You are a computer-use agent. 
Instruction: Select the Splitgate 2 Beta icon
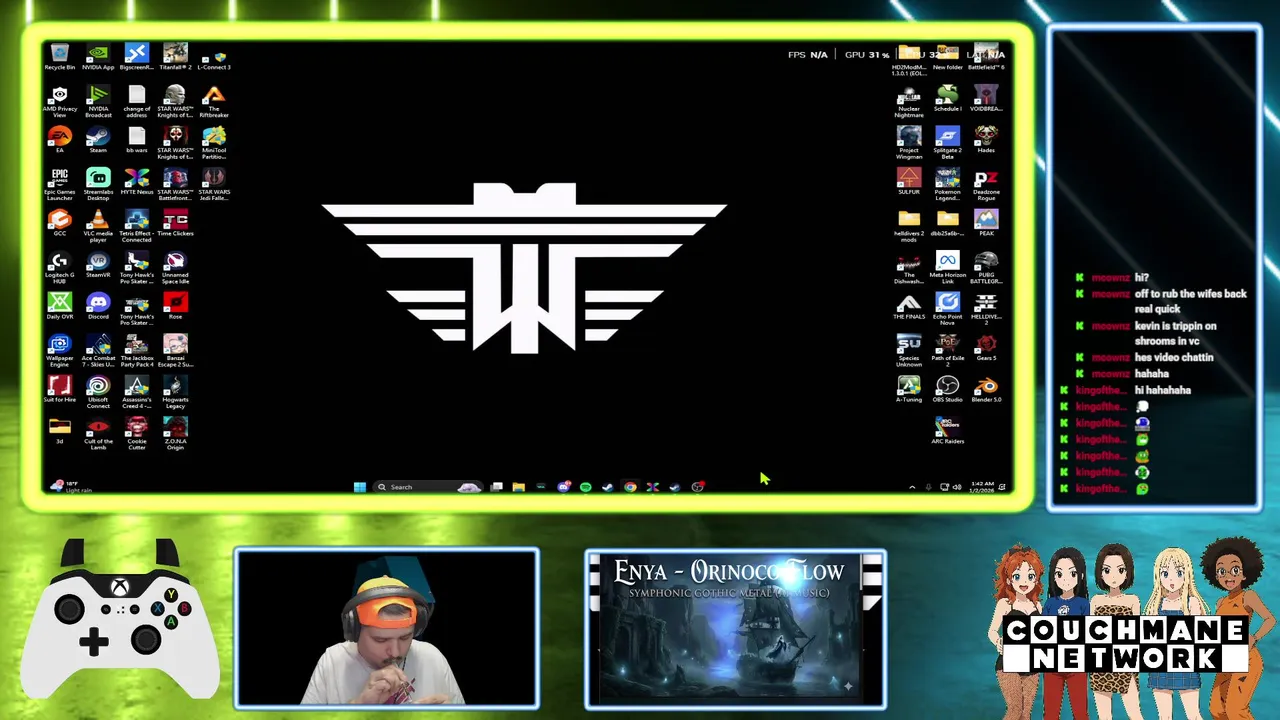[x=947, y=142]
